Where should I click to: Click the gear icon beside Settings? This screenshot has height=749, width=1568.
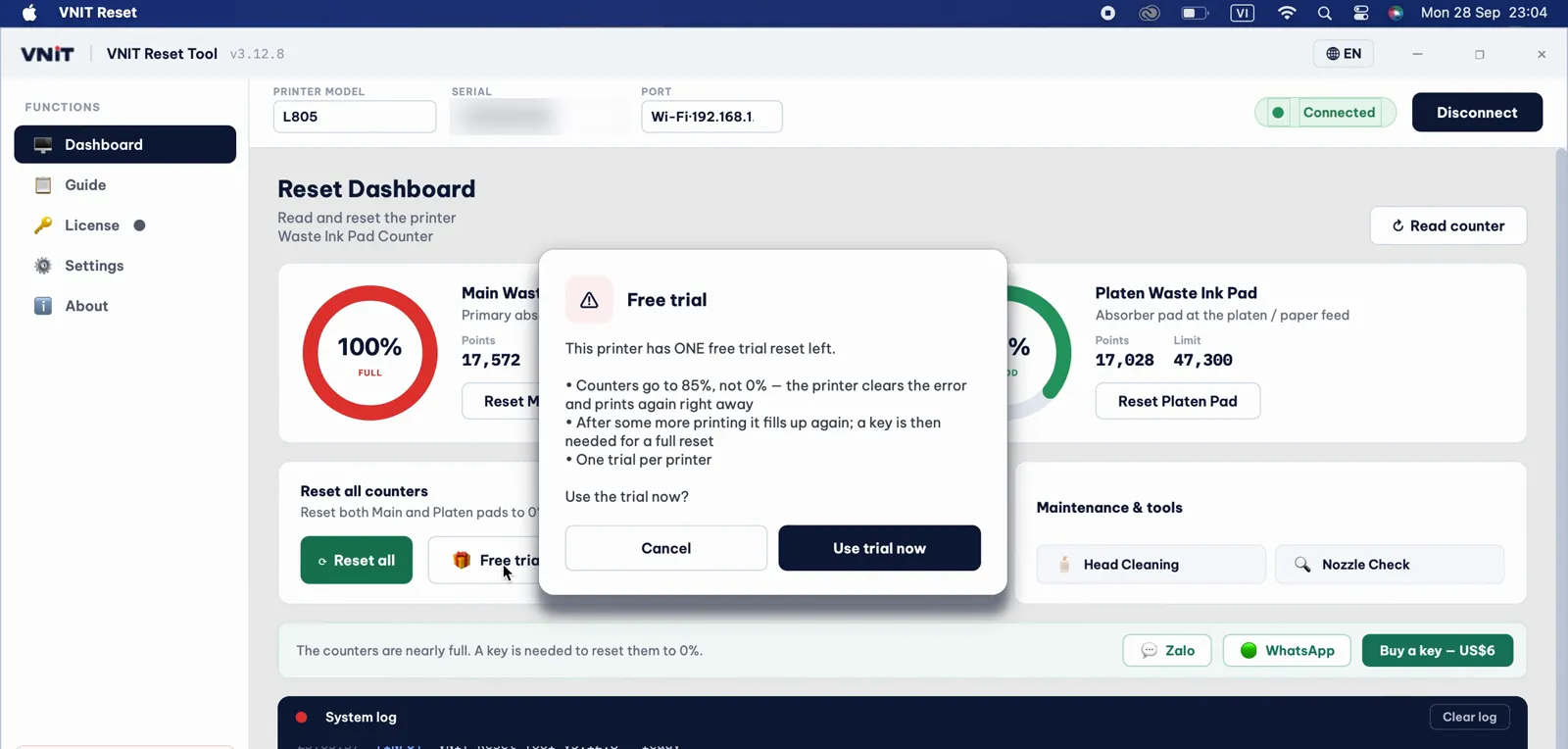43,266
